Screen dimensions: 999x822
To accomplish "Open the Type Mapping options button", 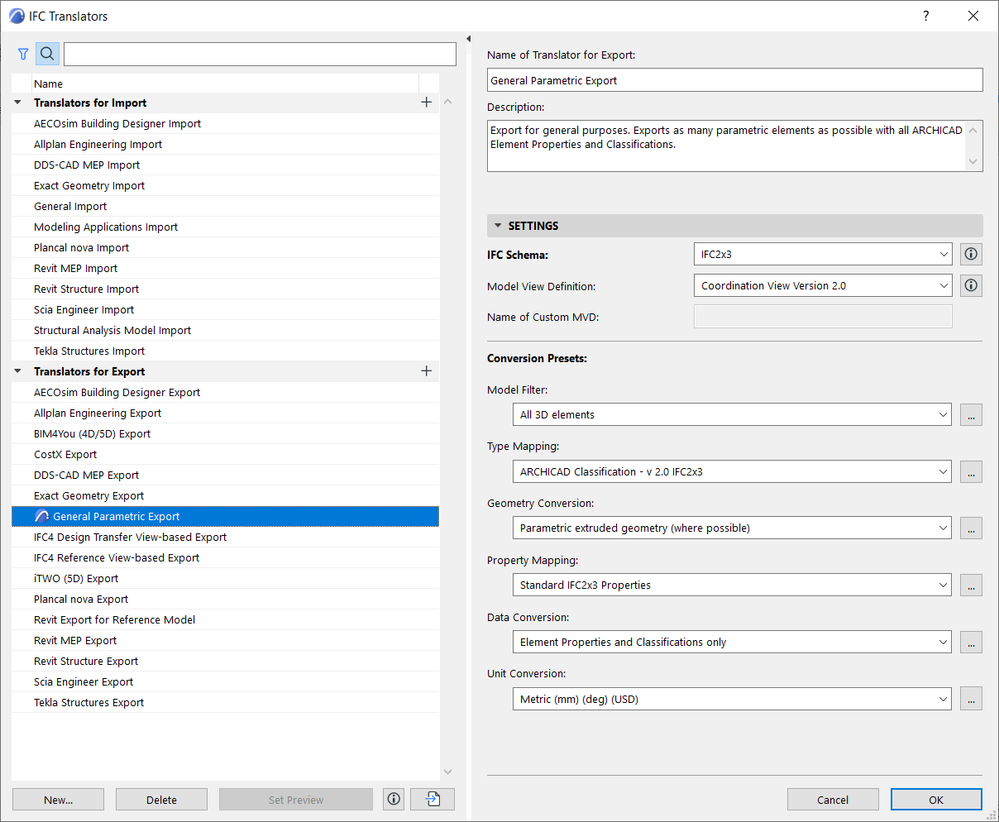I will [x=970, y=472].
